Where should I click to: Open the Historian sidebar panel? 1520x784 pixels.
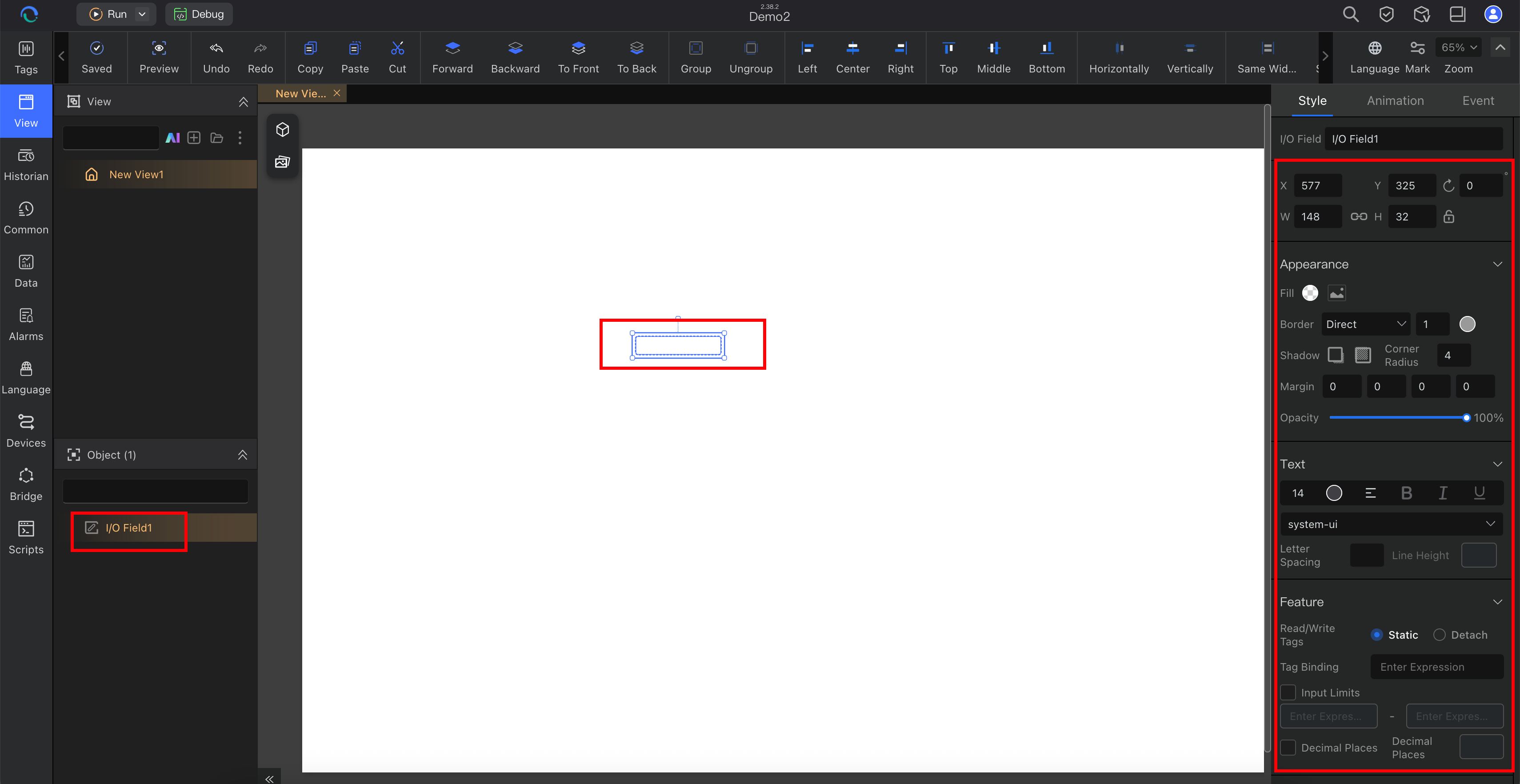click(26, 164)
